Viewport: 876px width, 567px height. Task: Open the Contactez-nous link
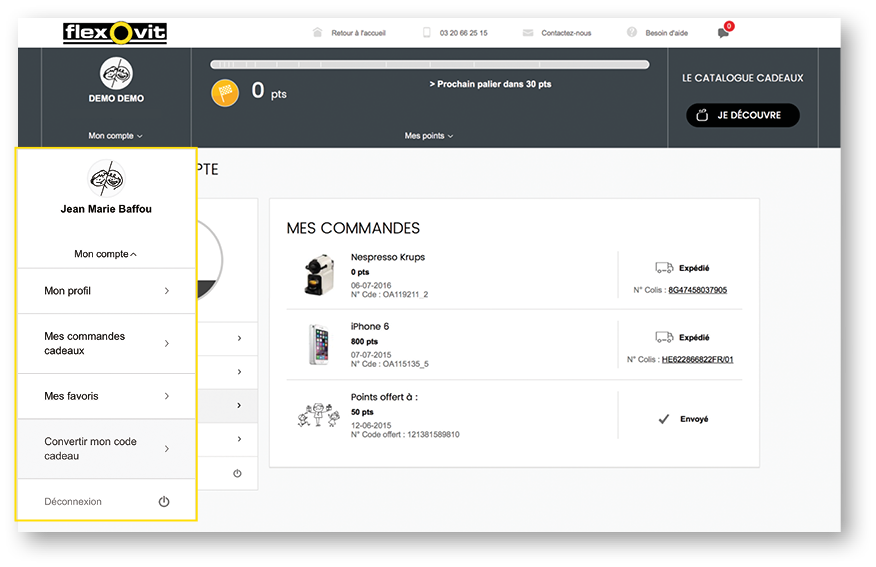(566, 33)
